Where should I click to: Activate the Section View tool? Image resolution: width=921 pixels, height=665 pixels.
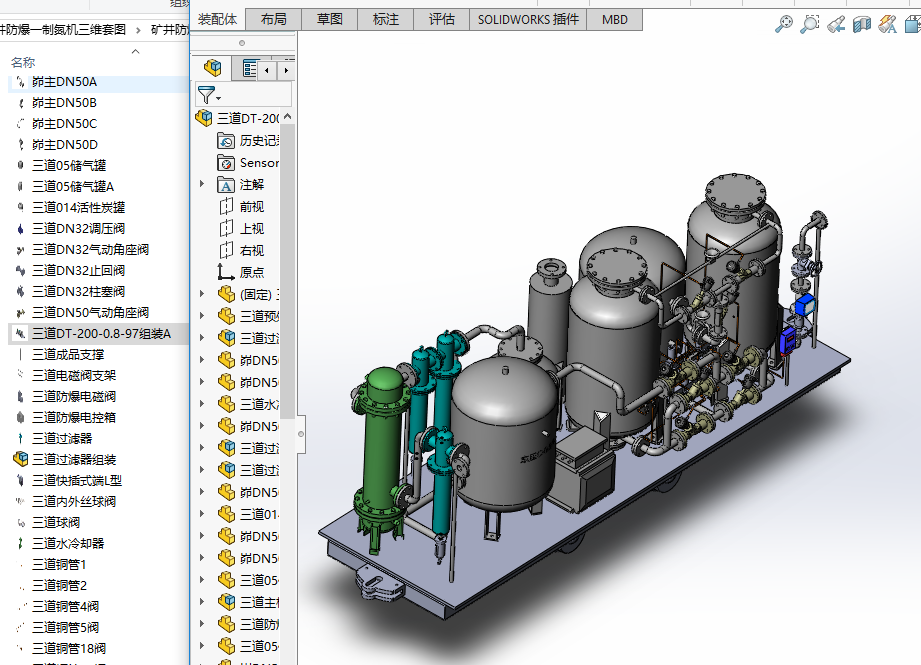(862, 25)
